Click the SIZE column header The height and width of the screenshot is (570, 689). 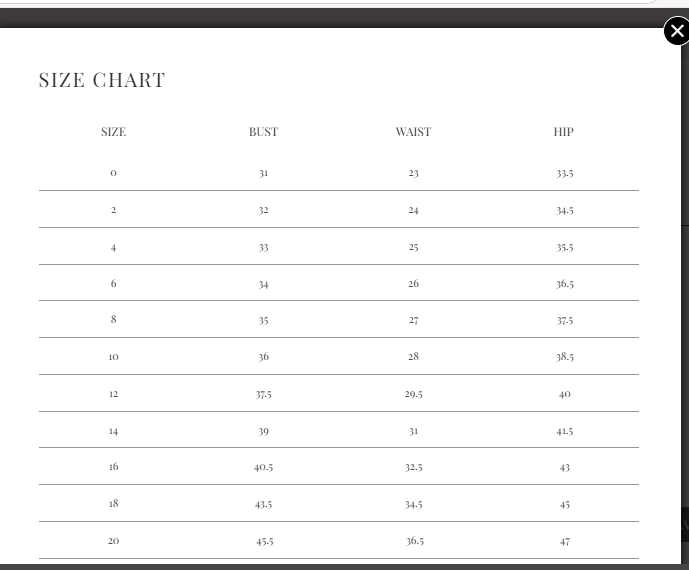click(x=113, y=132)
